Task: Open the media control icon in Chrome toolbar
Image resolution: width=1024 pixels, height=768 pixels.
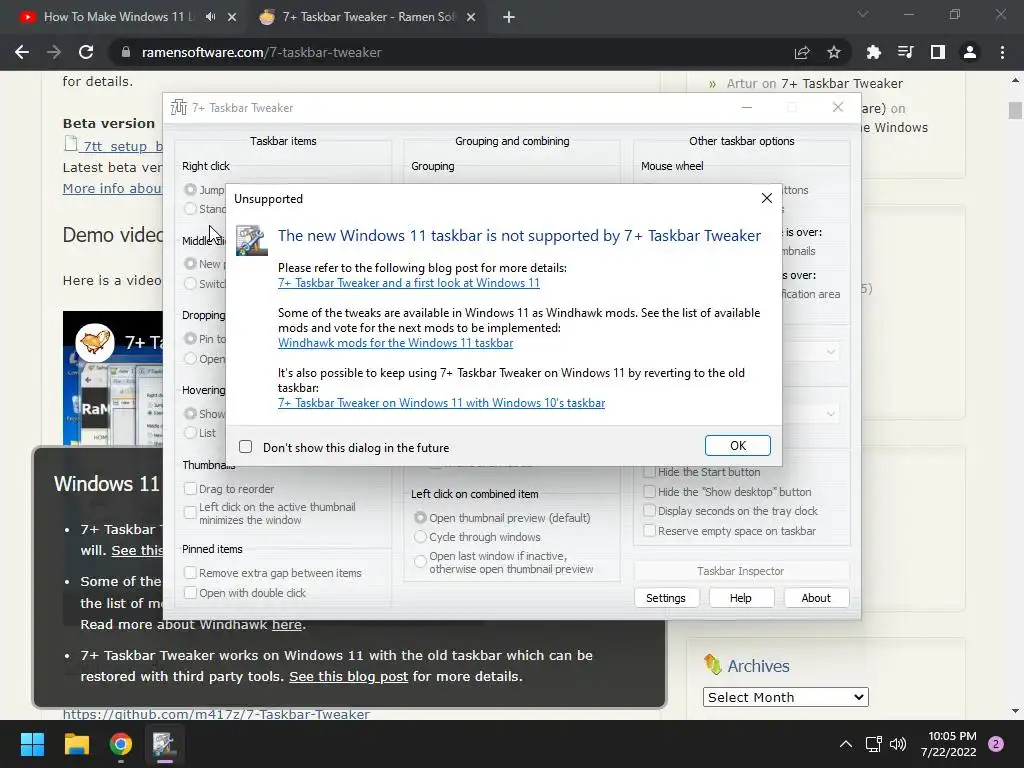Action: coord(905,52)
